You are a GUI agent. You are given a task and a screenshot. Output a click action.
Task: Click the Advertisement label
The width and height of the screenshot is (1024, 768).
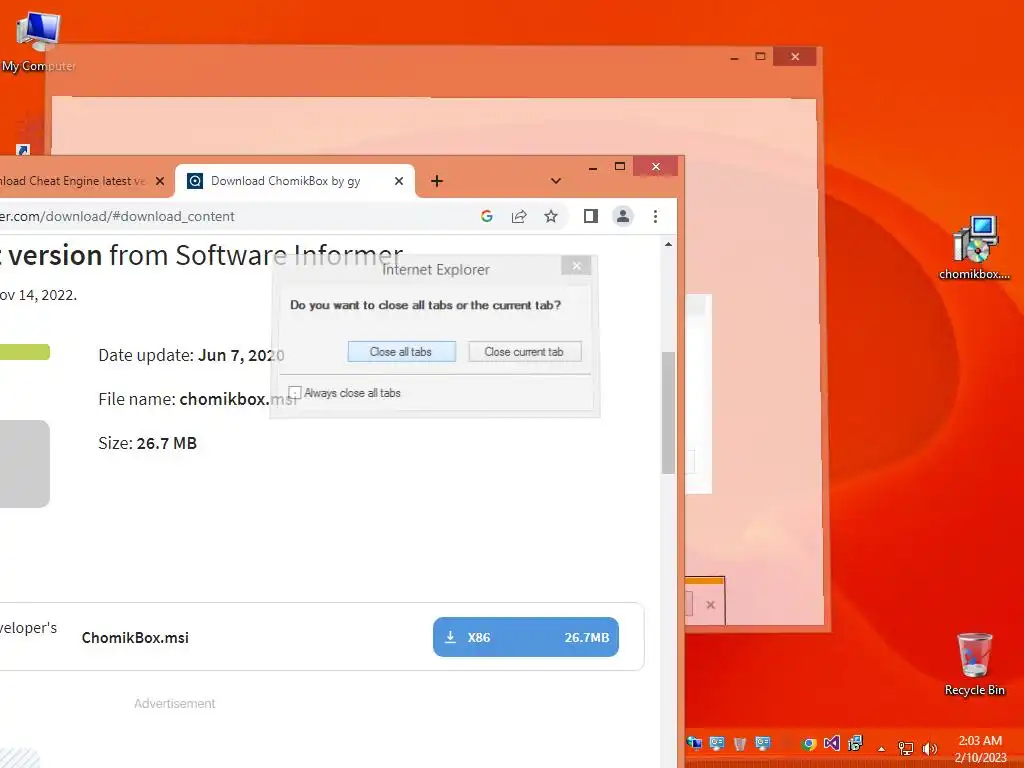pos(174,703)
